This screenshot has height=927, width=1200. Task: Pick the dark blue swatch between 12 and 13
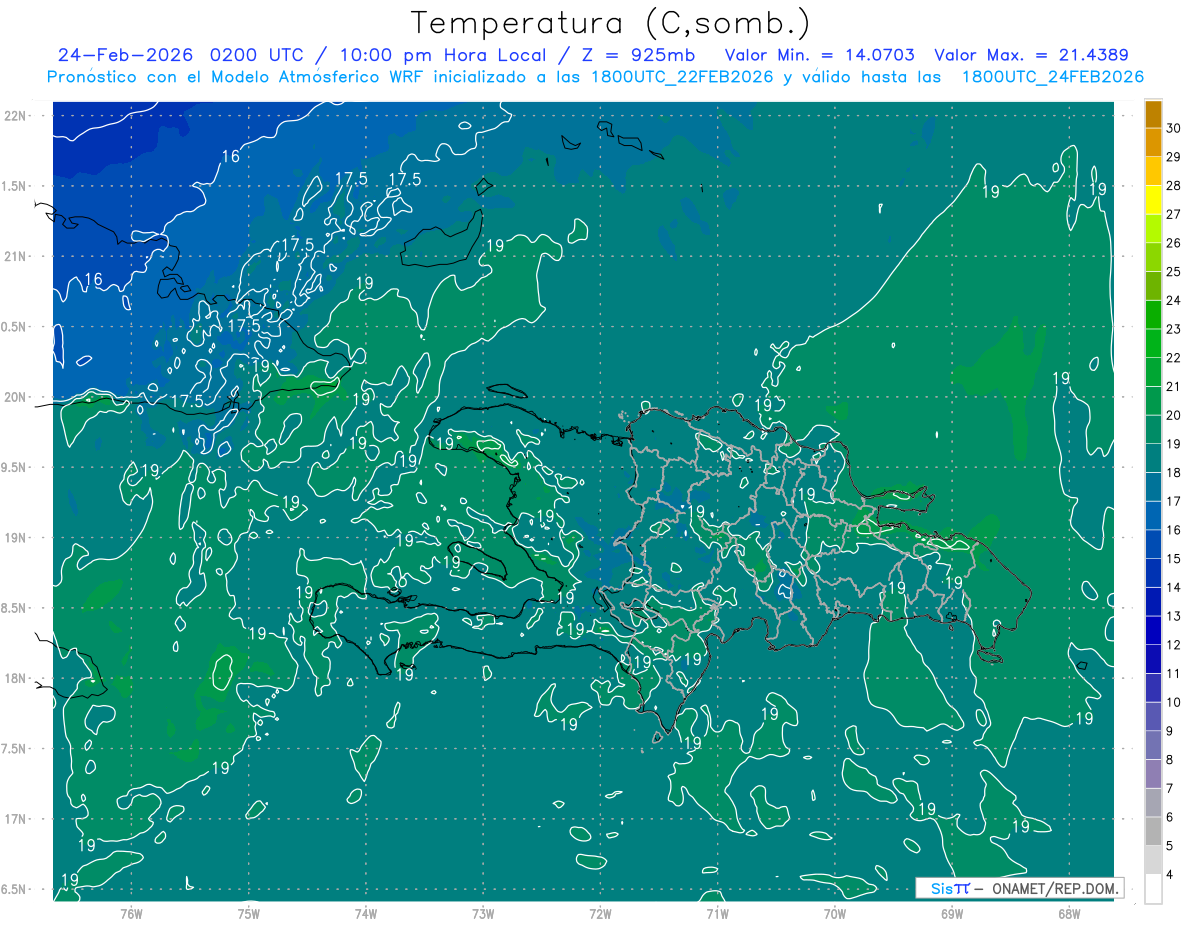tap(1153, 631)
